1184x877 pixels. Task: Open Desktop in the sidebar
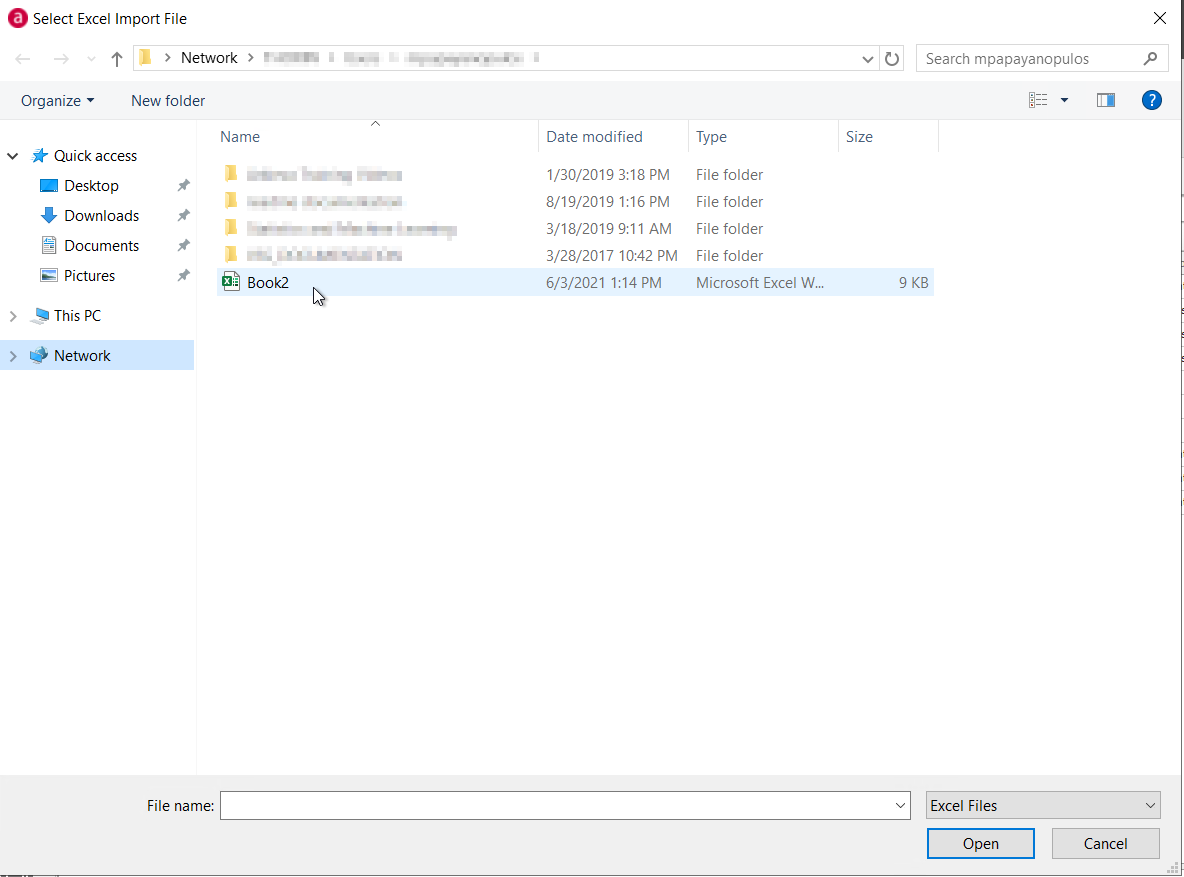coord(91,186)
